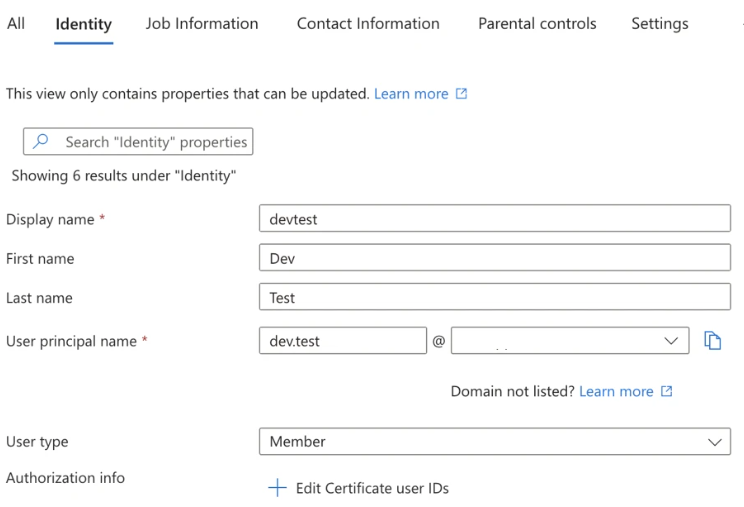The height and width of the screenshot is (507, 744).
Task: Switch to the All tab
Action: [x=16, y=23]
